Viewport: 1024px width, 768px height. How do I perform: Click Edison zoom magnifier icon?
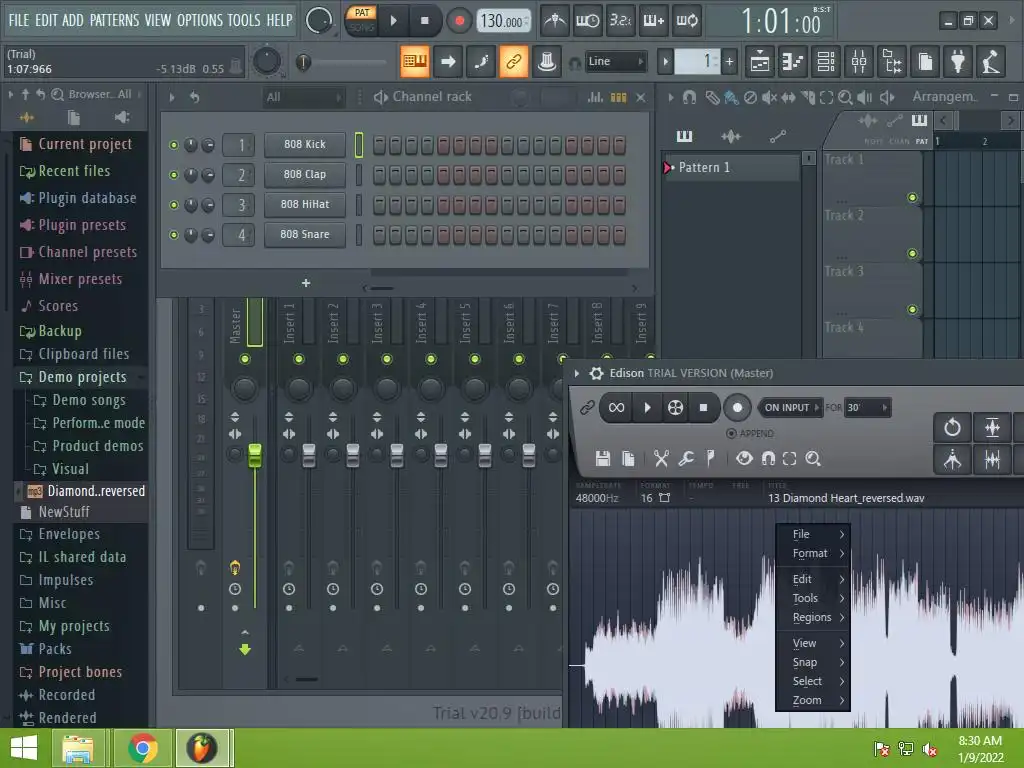[x=813, y=458]
